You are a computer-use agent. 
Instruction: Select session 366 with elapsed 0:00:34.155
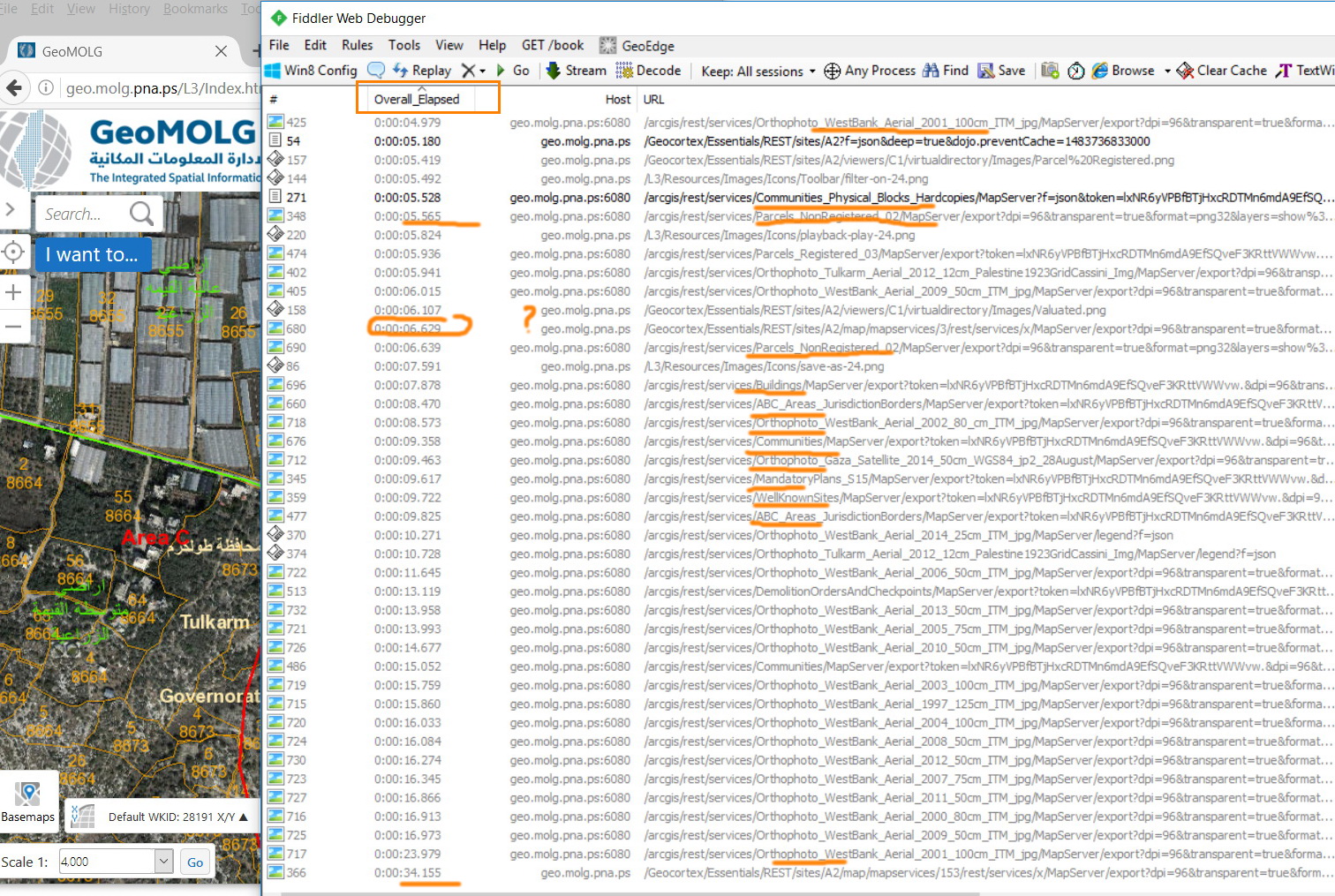(800, 873)
